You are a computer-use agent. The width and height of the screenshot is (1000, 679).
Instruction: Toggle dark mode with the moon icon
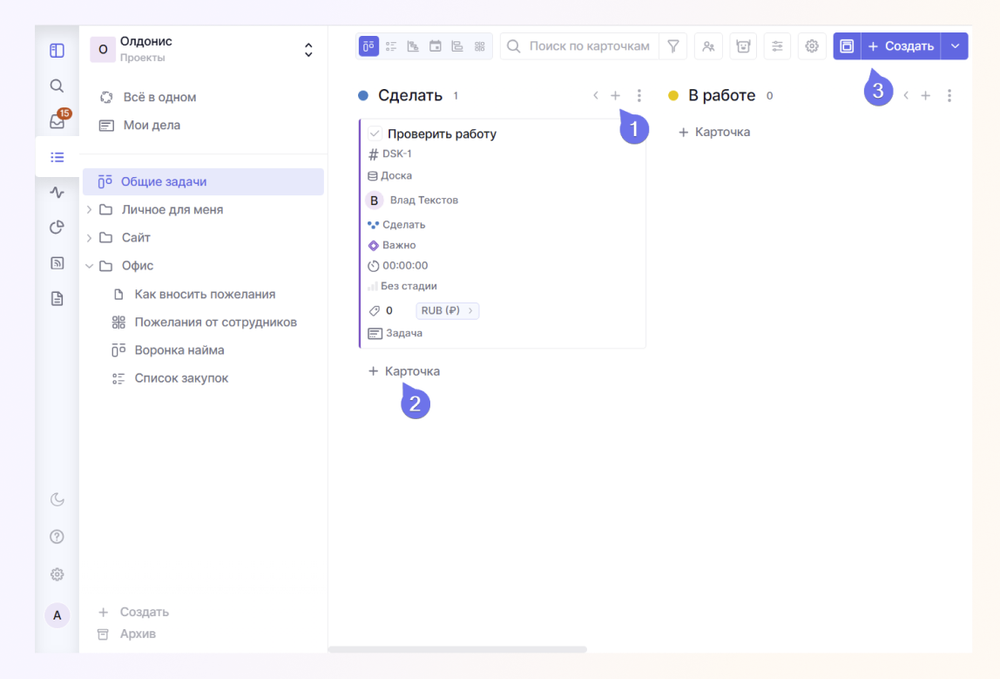click(57, 499)
